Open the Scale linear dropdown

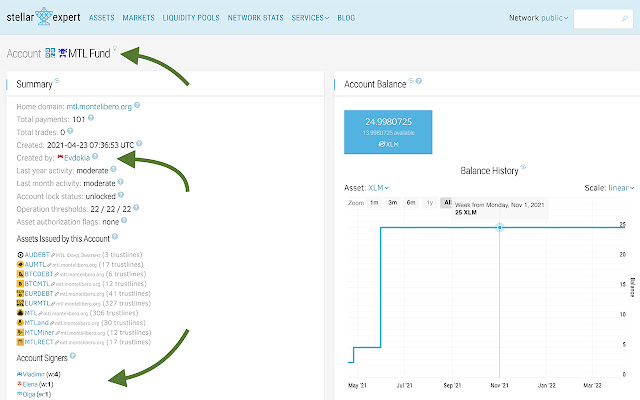[621, 188]
